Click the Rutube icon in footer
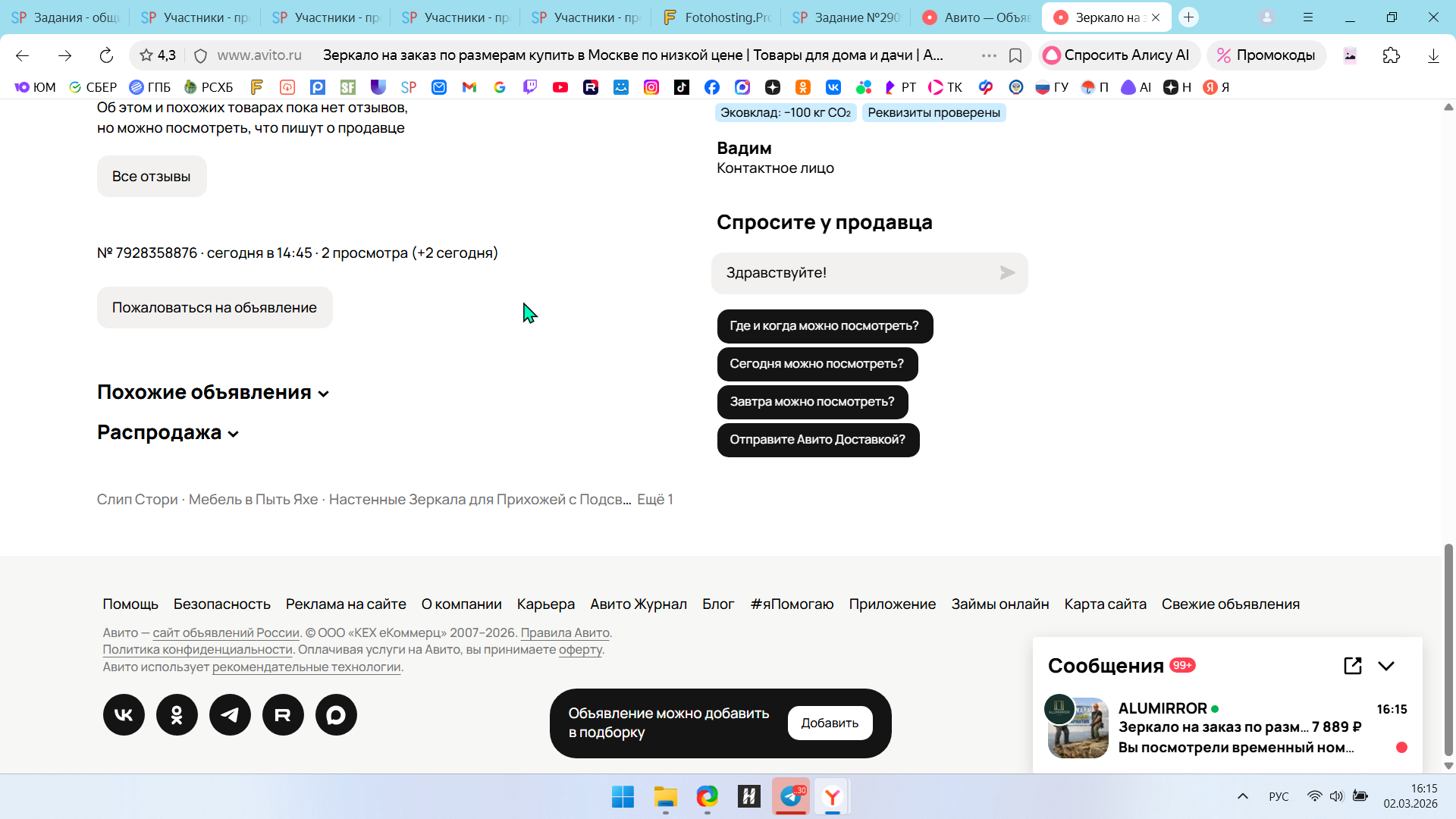This screenshot has width=1456, height=819. pyautogui.click(x=283, y=714)
